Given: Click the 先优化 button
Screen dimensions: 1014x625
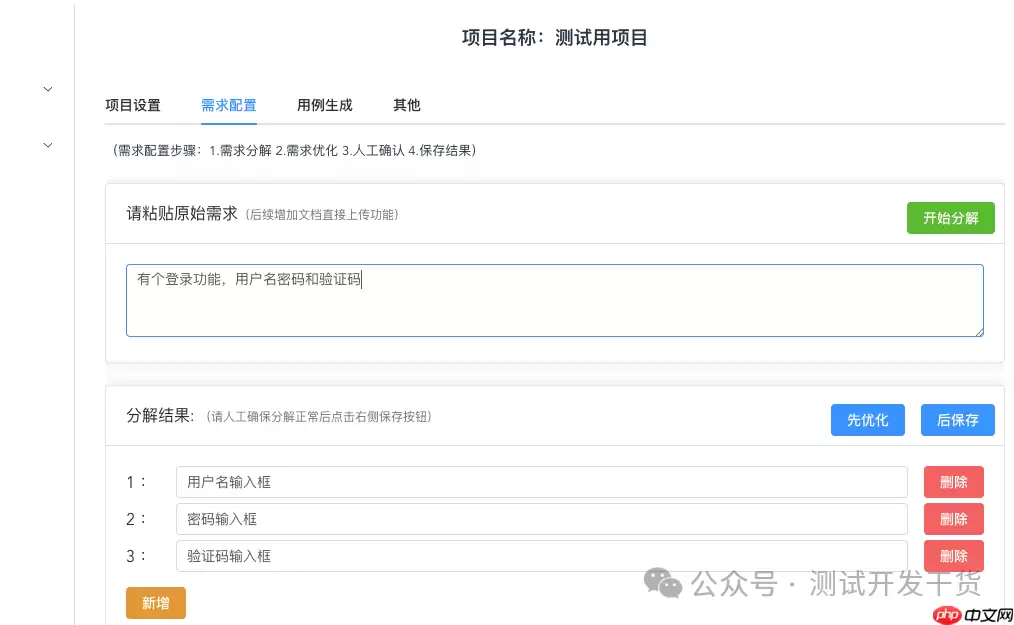Looking at the screenshot, I should 866,420.
